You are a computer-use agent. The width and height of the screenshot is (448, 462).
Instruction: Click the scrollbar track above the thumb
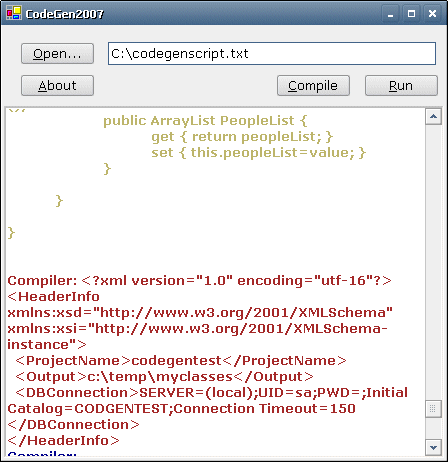[433, 262]
